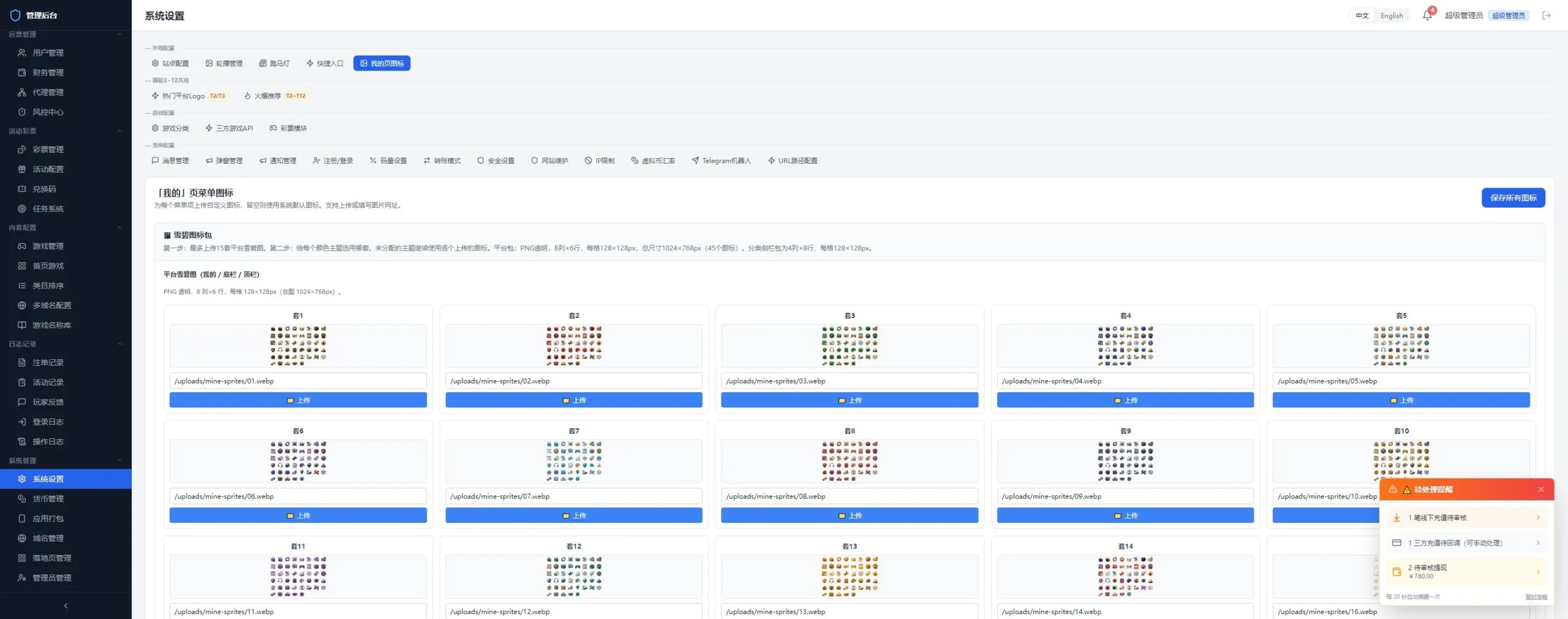Open 货币管理 in the sidebar

point(66,499)
